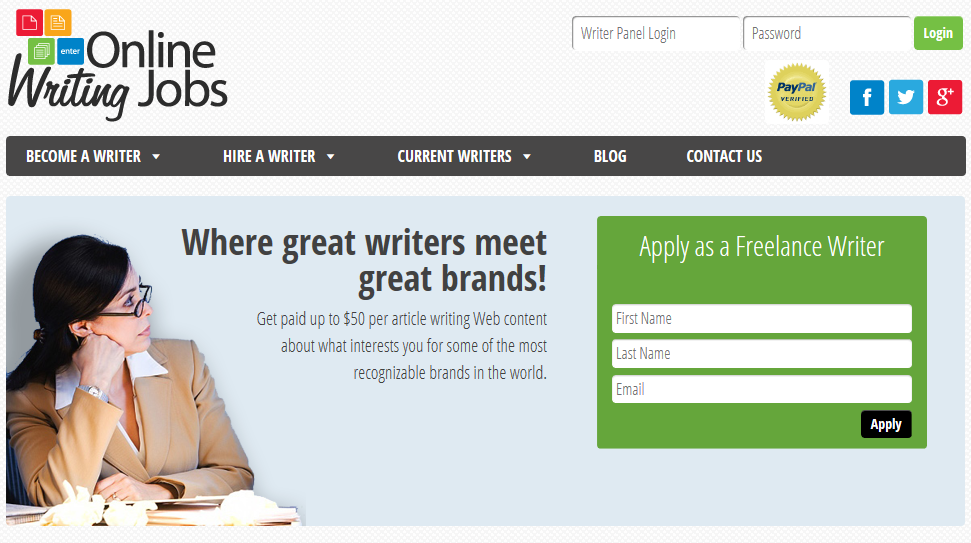
Task: Expand the Hire a Writer dropdown arrow
Action: (x=331, y=157)
